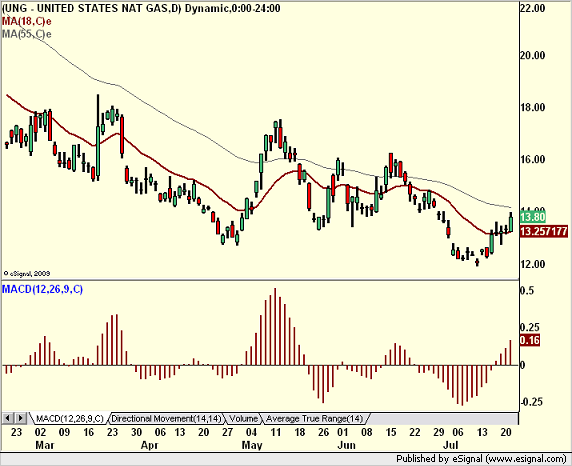Click the 16.00 price axis label
The image size is (572, 466).
pos(532,159)
